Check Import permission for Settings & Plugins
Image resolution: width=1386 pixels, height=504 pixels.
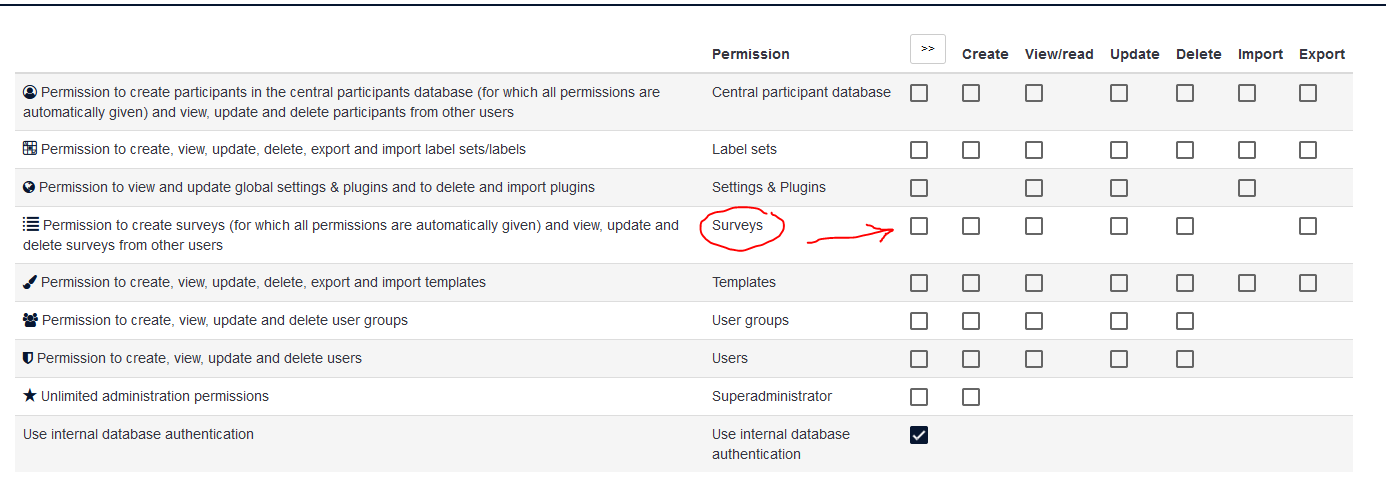pos(1247,188)
